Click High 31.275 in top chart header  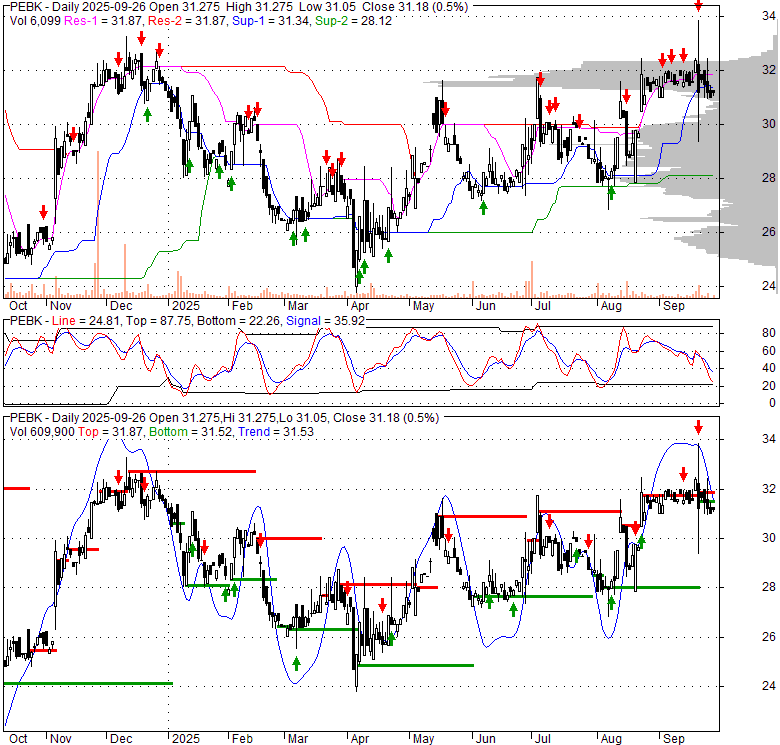tap(258, 7)
